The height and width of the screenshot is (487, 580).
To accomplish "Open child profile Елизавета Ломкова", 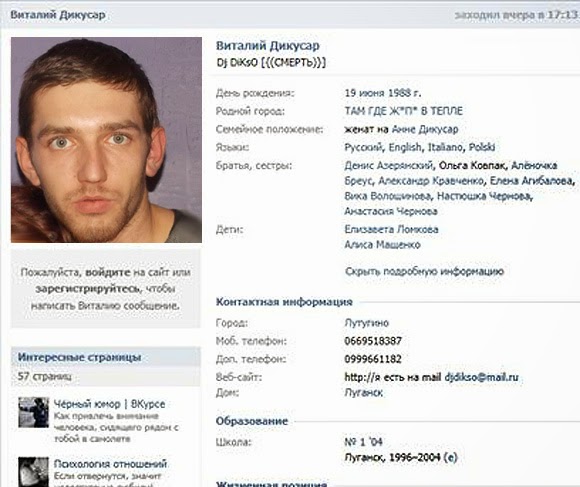I will click(x=391, y=229).
